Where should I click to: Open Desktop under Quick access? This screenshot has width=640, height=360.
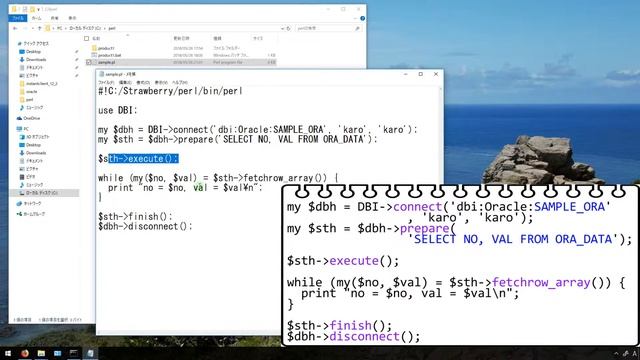click(33, 52)
